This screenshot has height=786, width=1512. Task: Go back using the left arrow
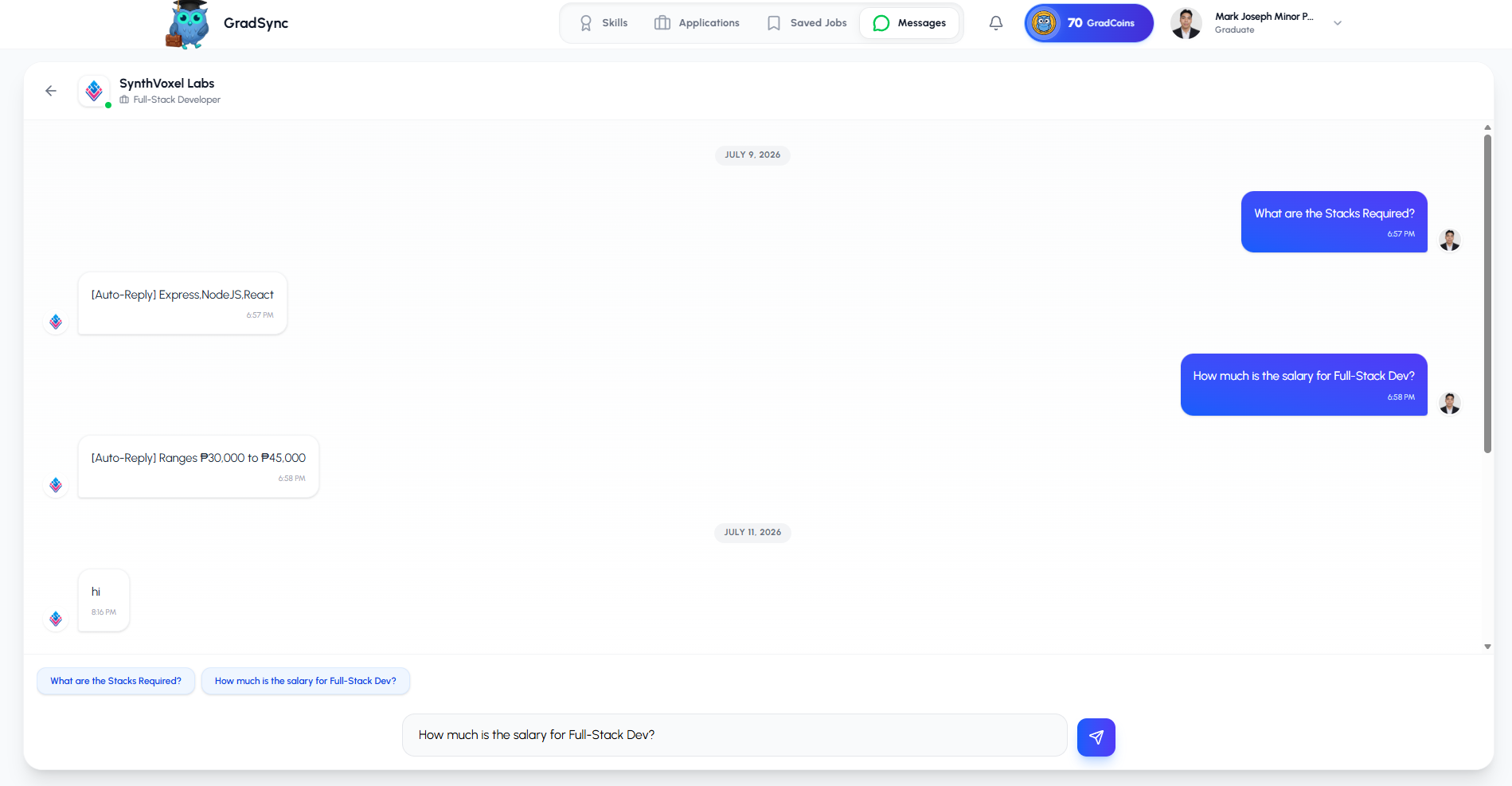51,91
